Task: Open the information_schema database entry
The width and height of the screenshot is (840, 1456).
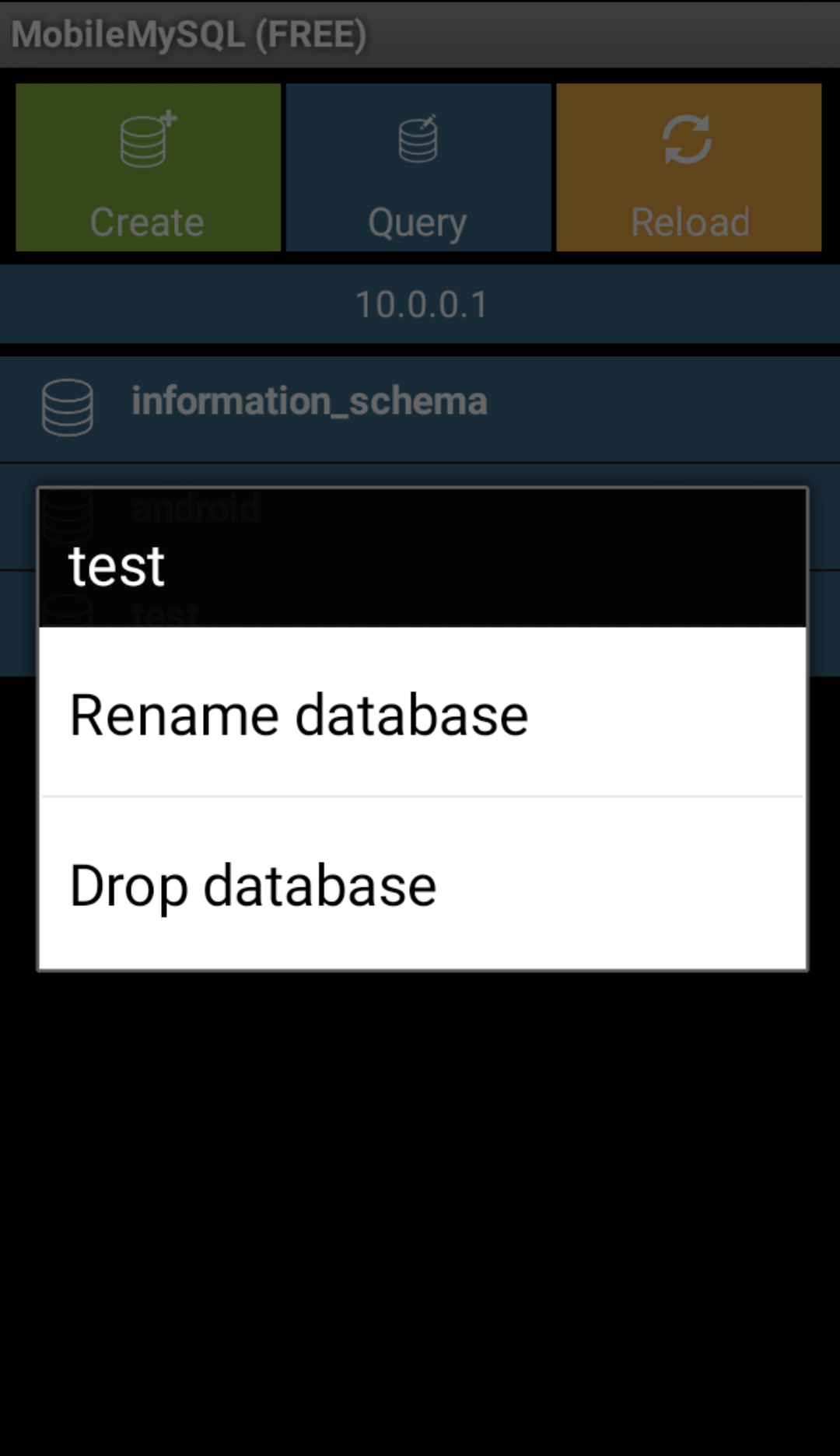Action: [x=420, y=409]
